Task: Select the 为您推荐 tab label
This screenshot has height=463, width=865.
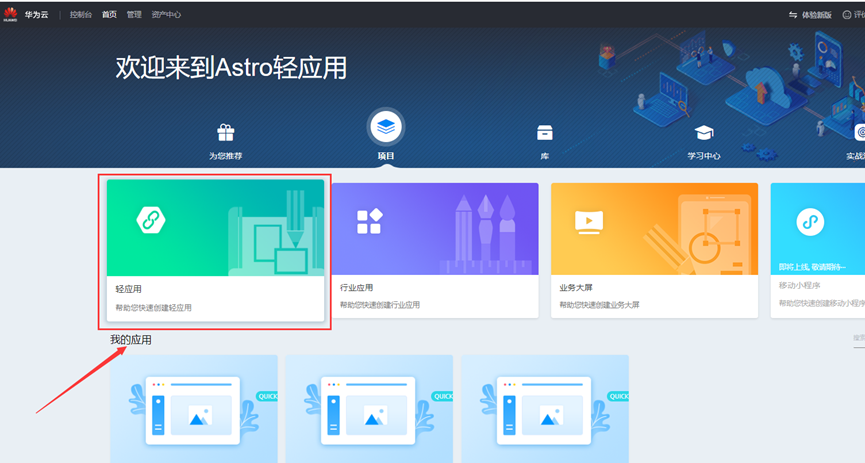Action: click(226, 156)
